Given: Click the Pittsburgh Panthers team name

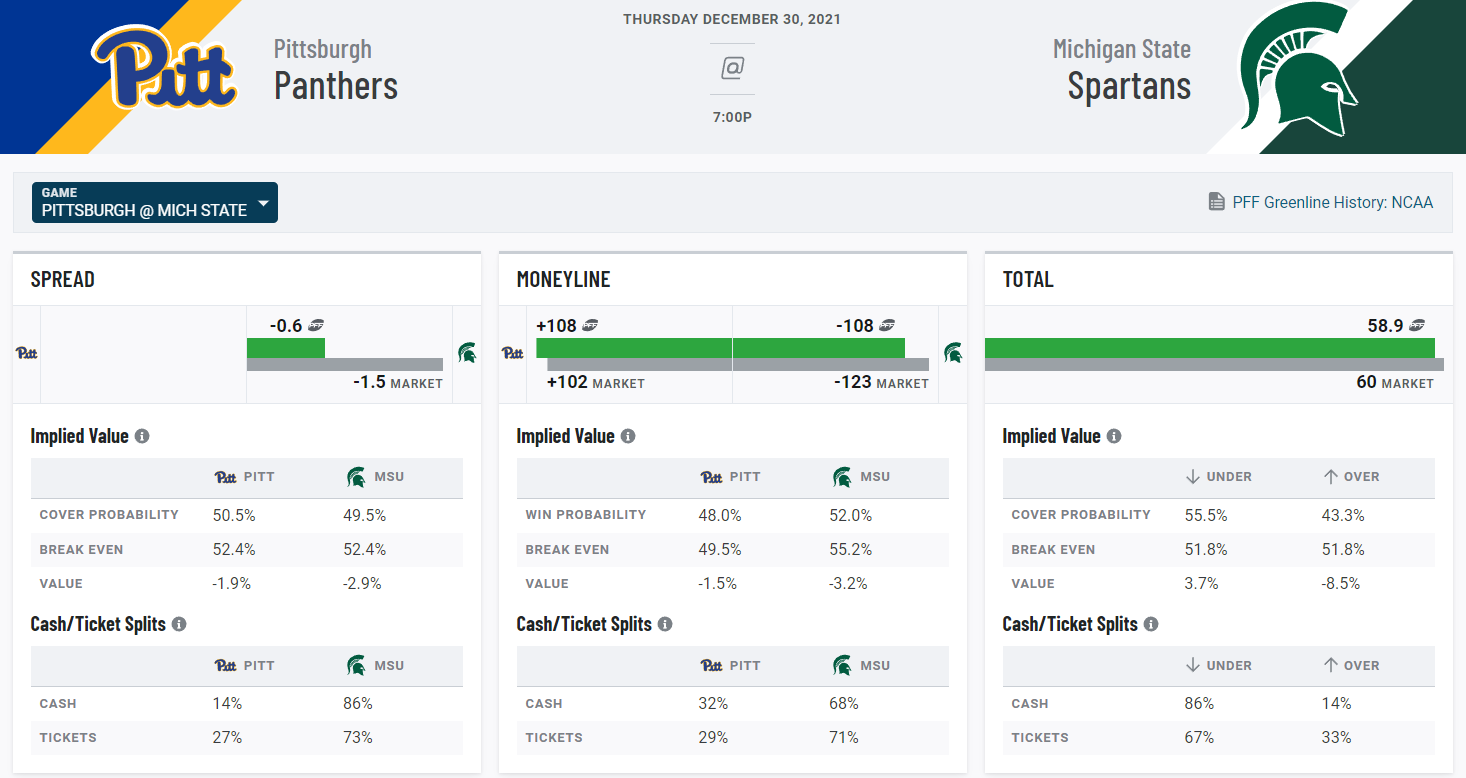Looking at the screenshot, I should [x=336, y=68].
